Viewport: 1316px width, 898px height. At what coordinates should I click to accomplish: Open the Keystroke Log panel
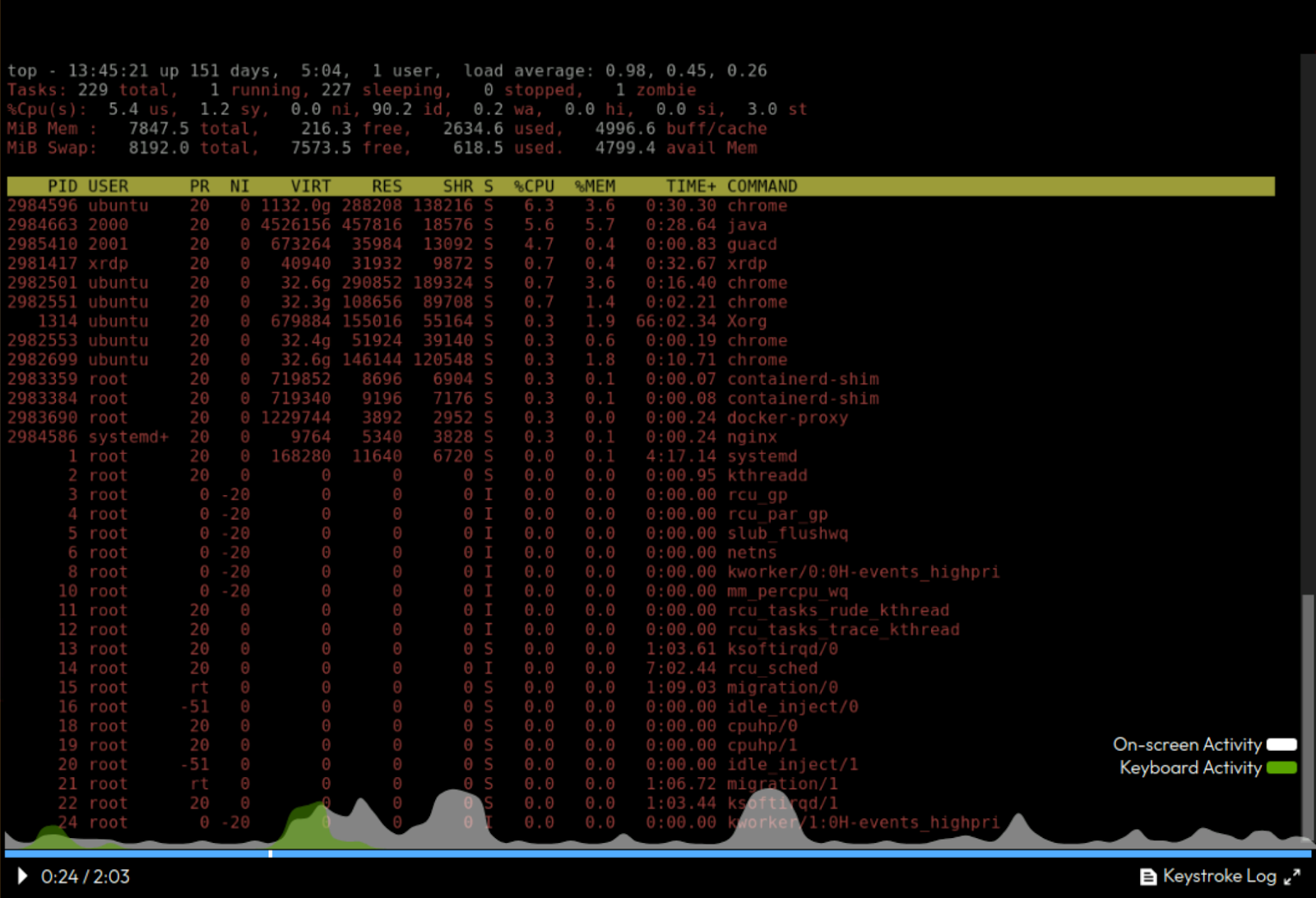point(1219,877)
